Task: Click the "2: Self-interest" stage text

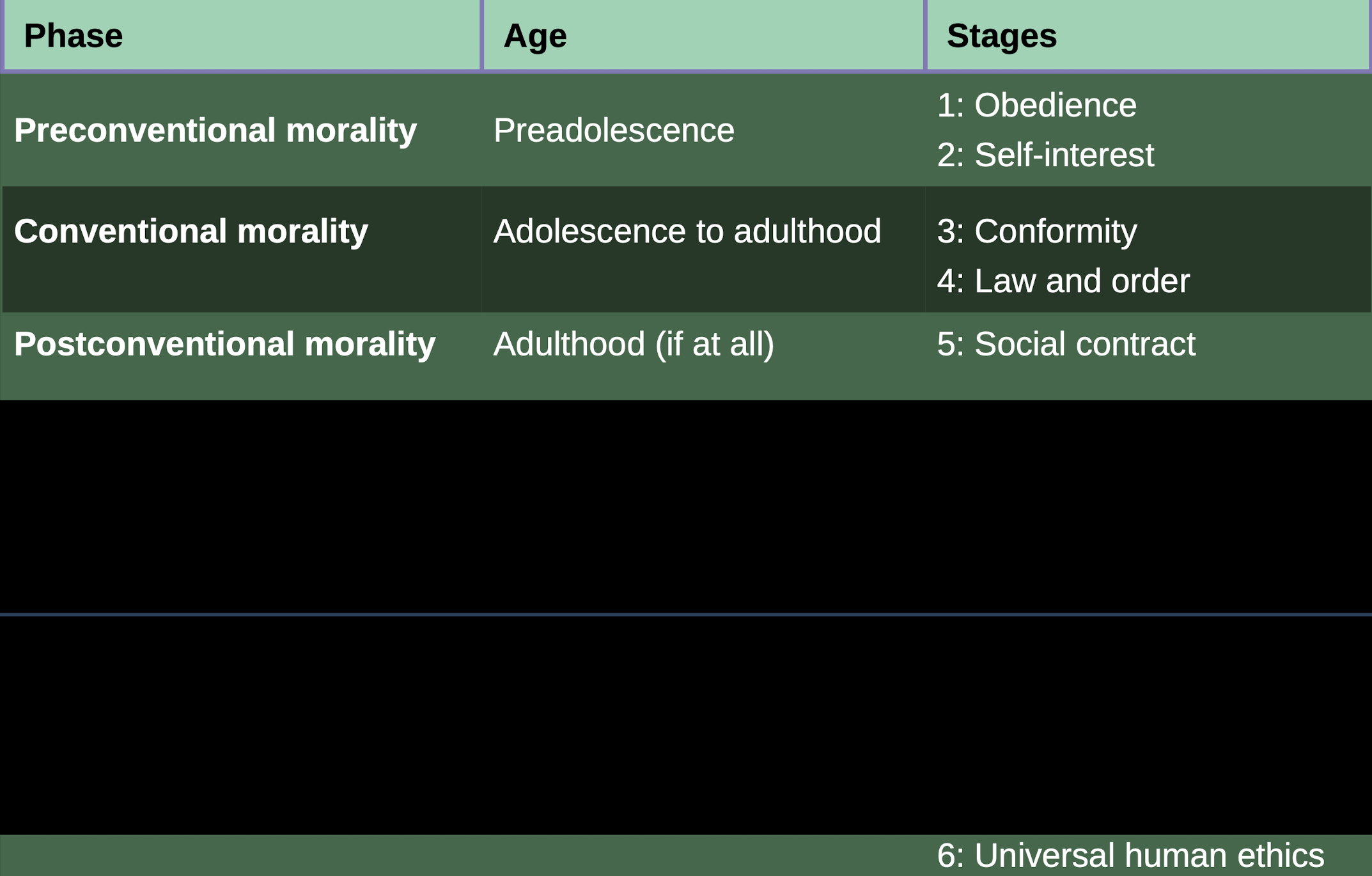Action: click(1045, 155)
